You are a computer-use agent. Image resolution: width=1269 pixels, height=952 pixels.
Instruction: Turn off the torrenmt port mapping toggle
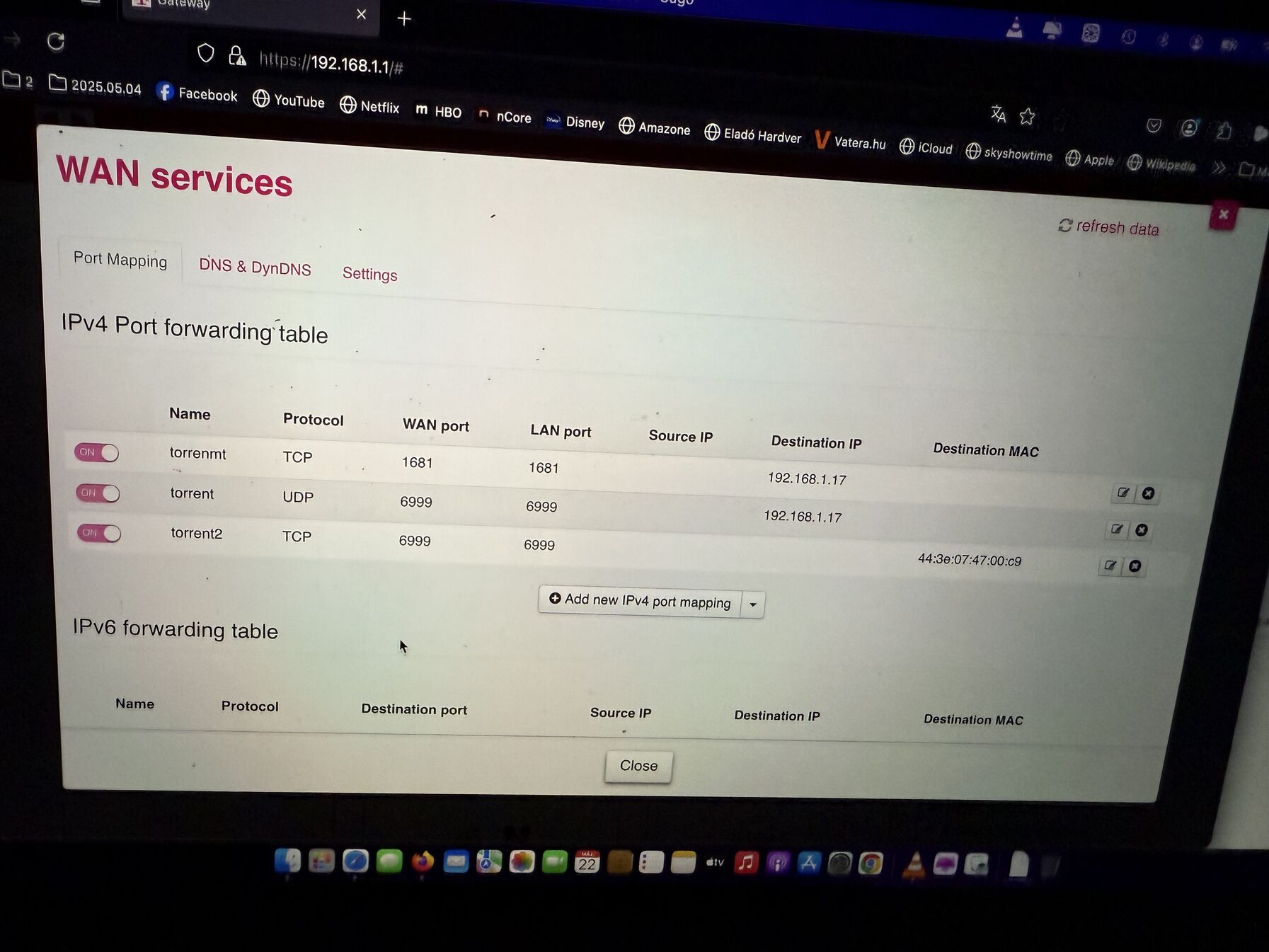(x=97, y=452)
